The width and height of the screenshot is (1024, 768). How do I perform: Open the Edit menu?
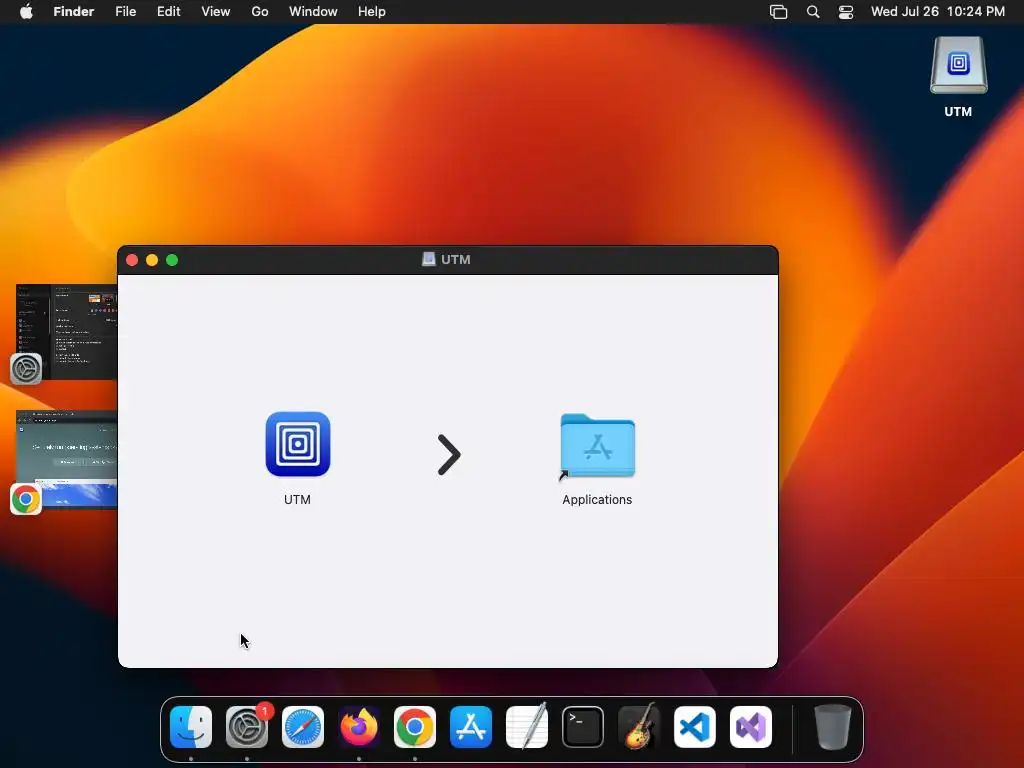click(x=168, y=12)
